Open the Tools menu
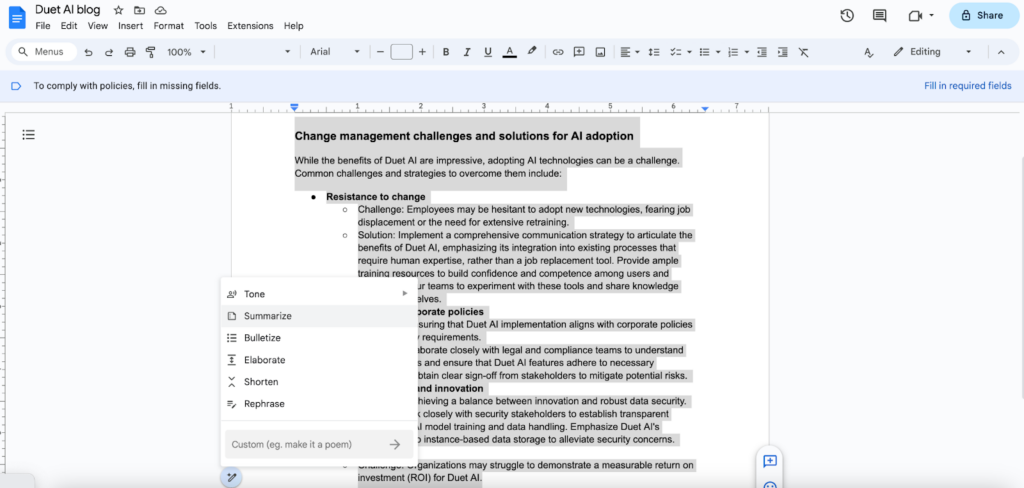 pos(206,26)
